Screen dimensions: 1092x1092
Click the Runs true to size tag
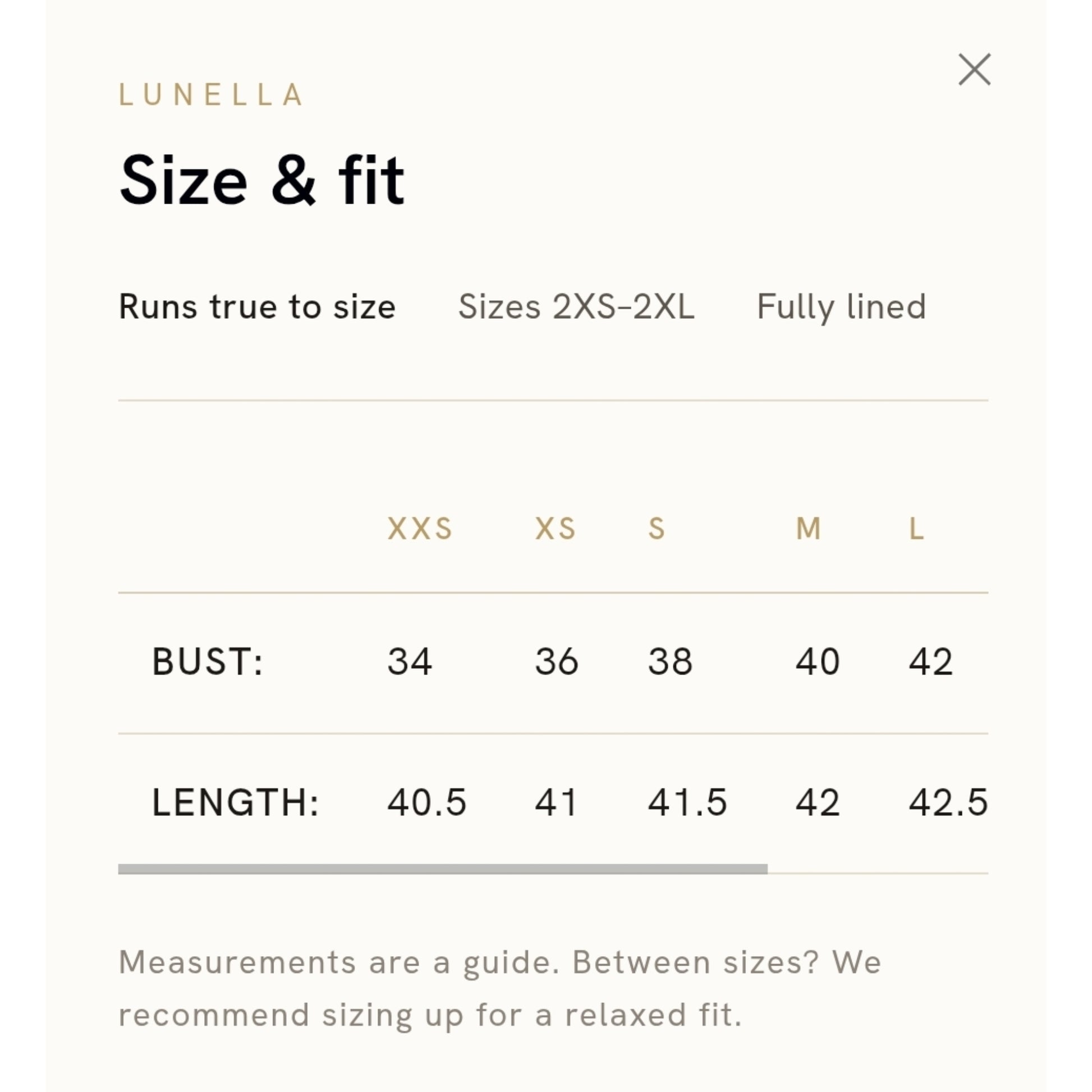pos(257,307)
